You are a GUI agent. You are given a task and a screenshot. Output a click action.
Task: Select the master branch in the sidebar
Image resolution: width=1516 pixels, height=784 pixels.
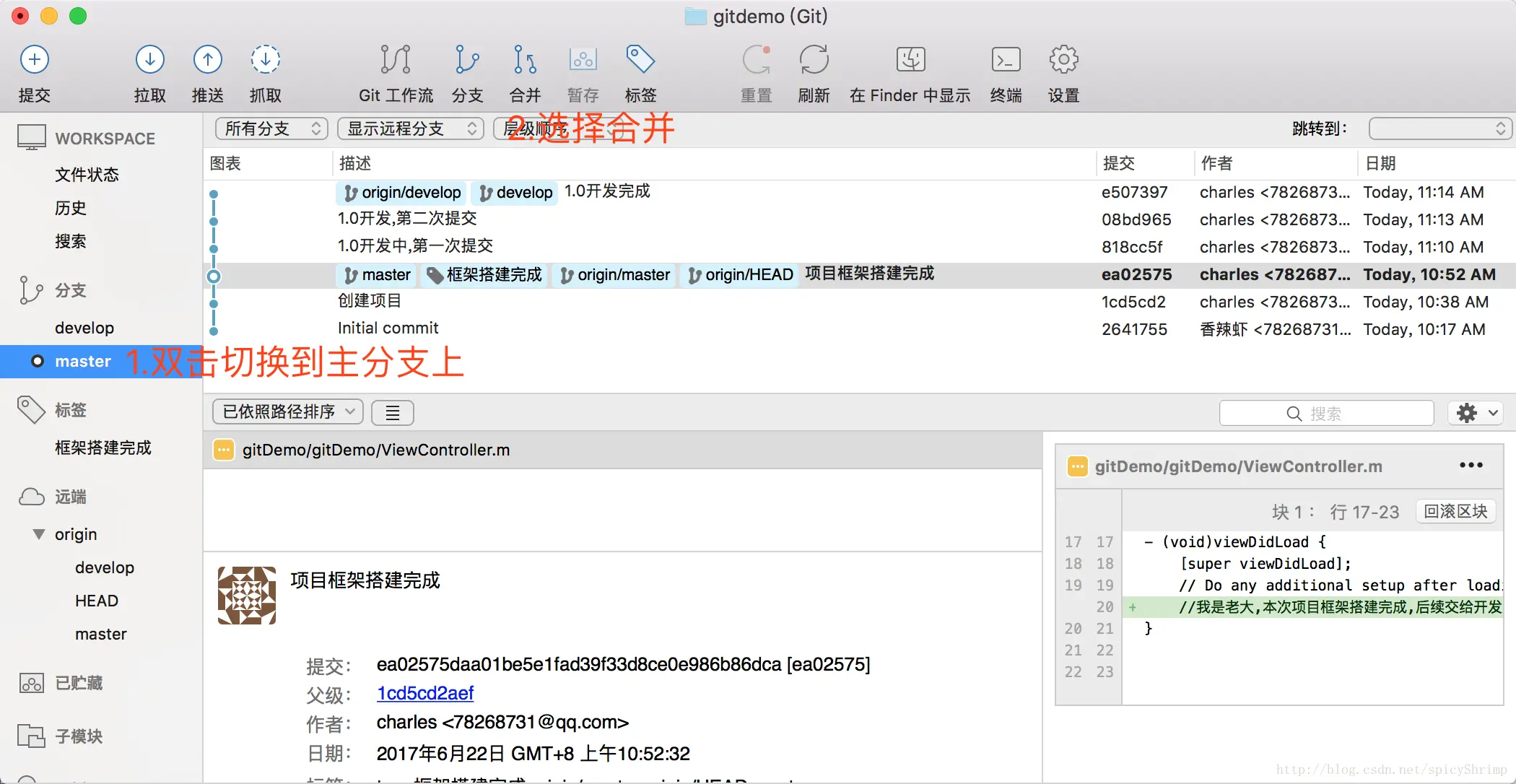83,362
